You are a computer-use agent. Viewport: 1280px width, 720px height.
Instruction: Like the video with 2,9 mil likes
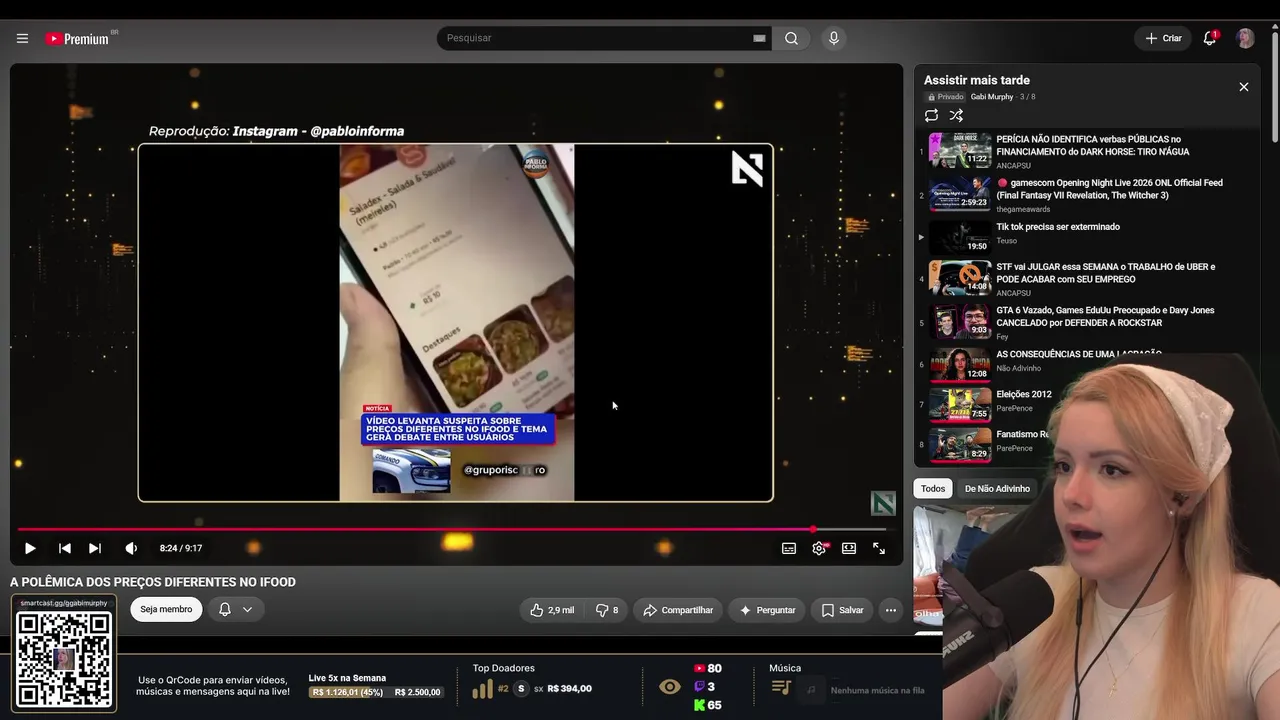pyautogui.click(x=552, y=610)
